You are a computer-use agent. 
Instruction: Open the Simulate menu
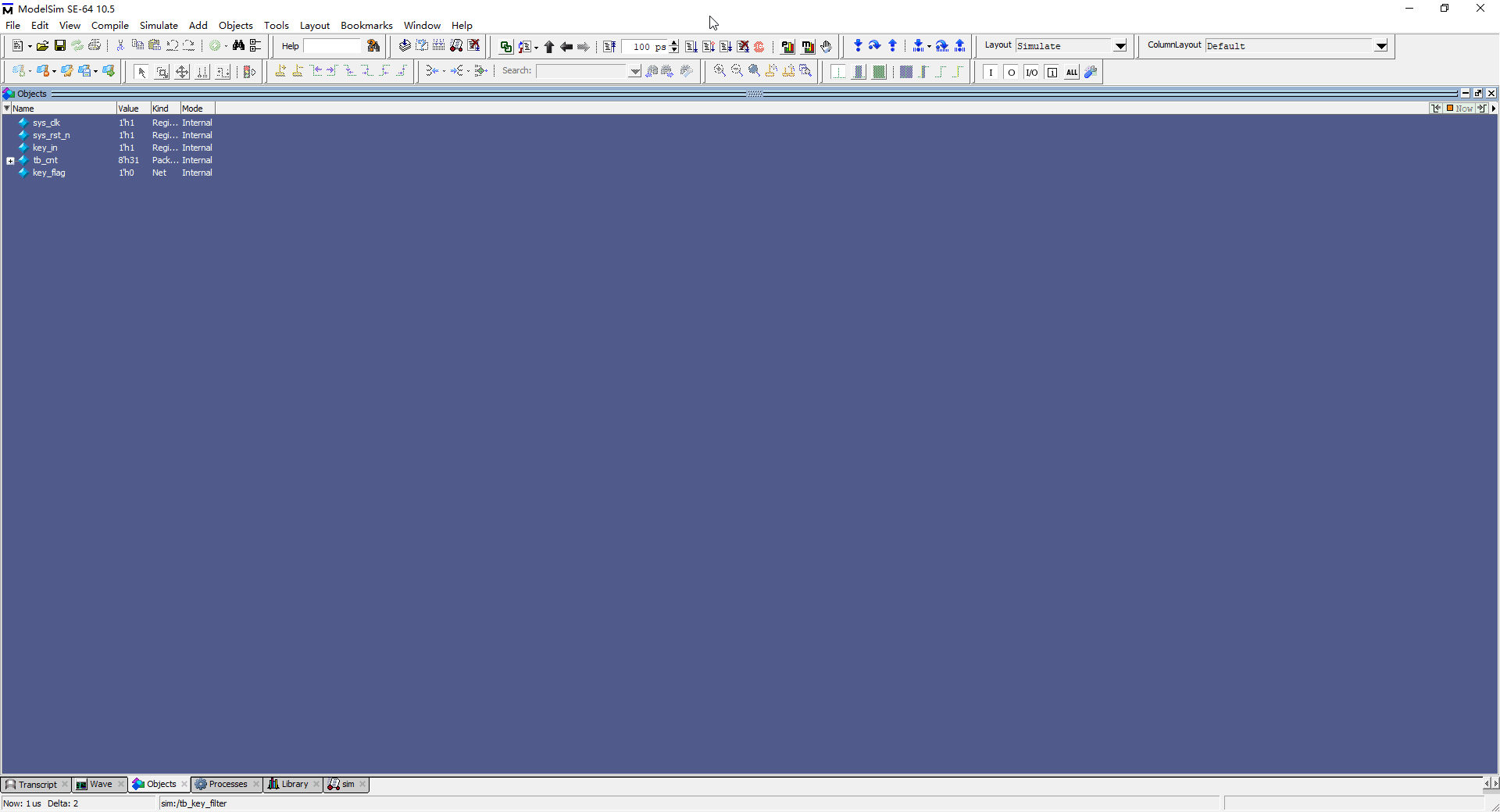click(x=159, y=26)
